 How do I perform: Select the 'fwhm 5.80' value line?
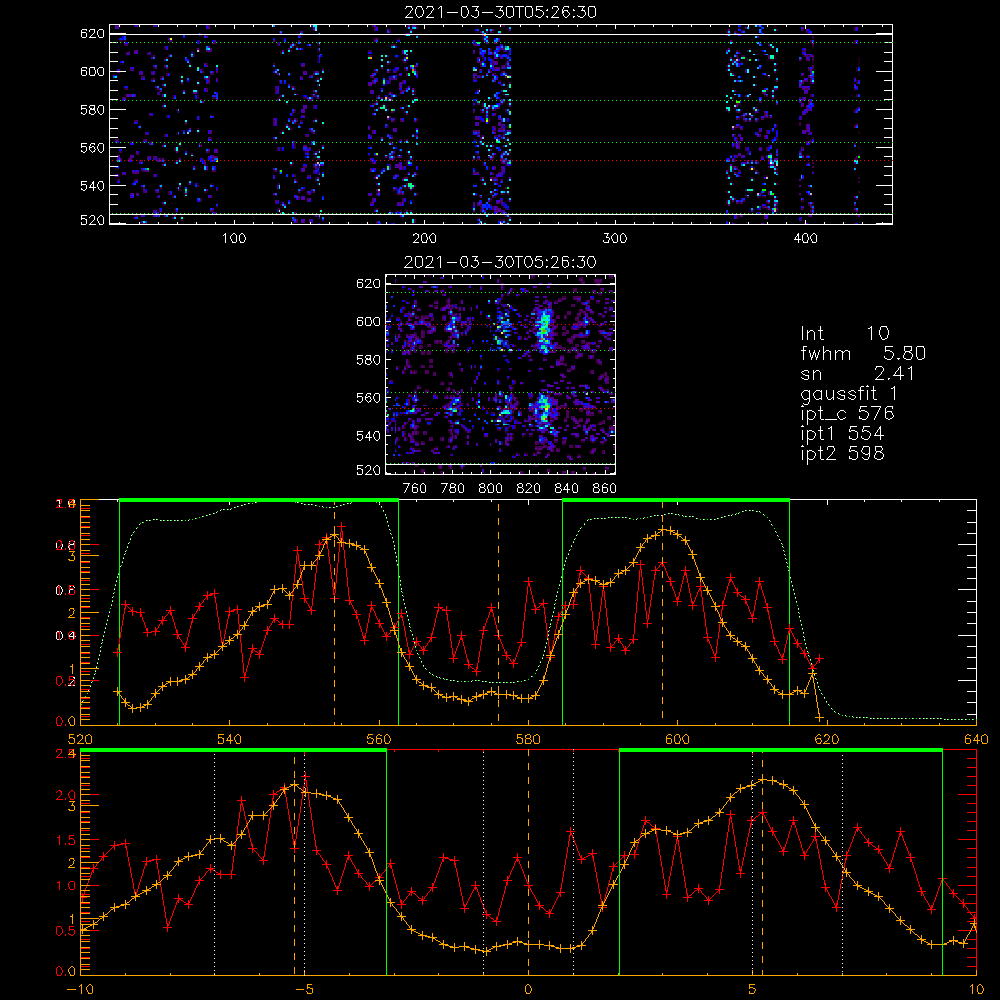tap(863, 353)
